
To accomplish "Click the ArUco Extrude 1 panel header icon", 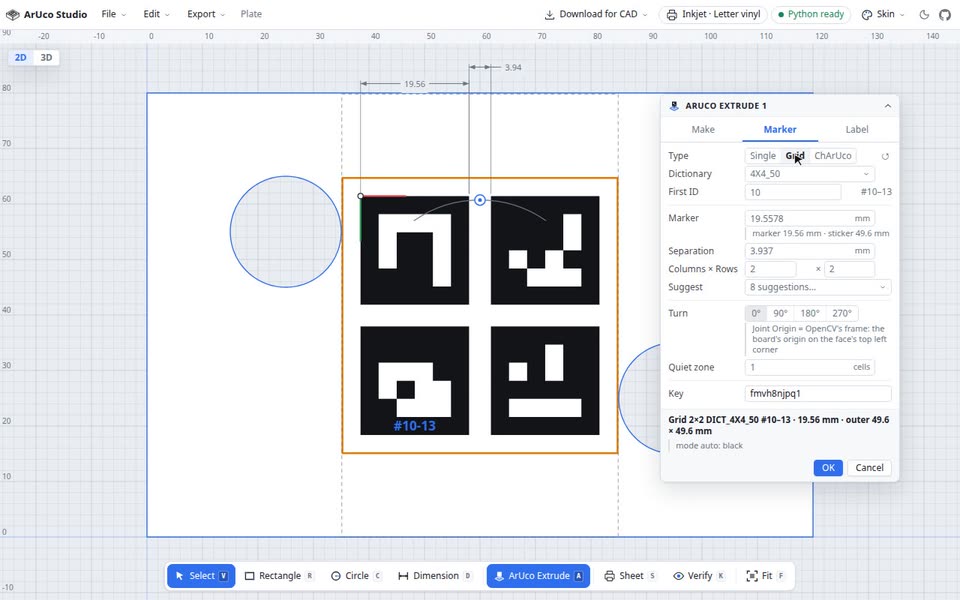I will 674,106.
